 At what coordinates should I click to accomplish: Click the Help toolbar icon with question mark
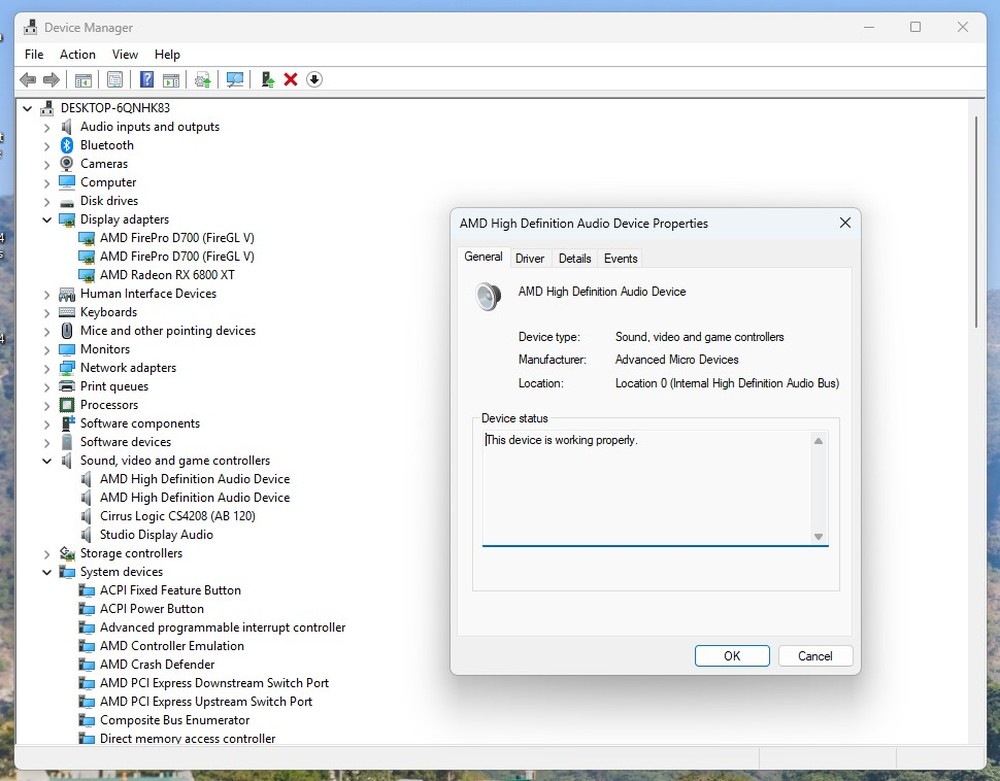point(147,80)
